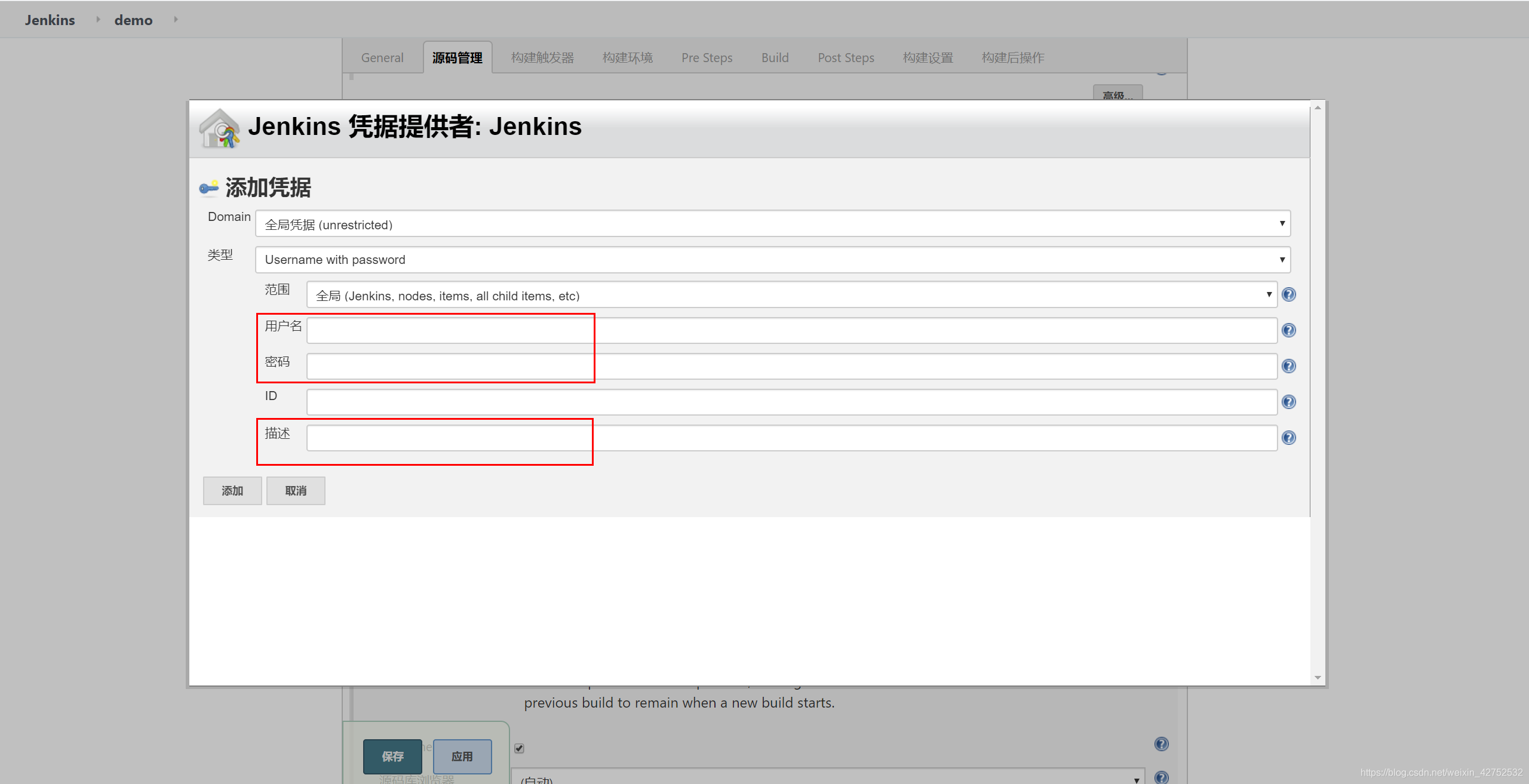This screenshot has height=784, width=1529.
Task: Click help icon by the (自动) dropdown
Action: pos(1161,777)
